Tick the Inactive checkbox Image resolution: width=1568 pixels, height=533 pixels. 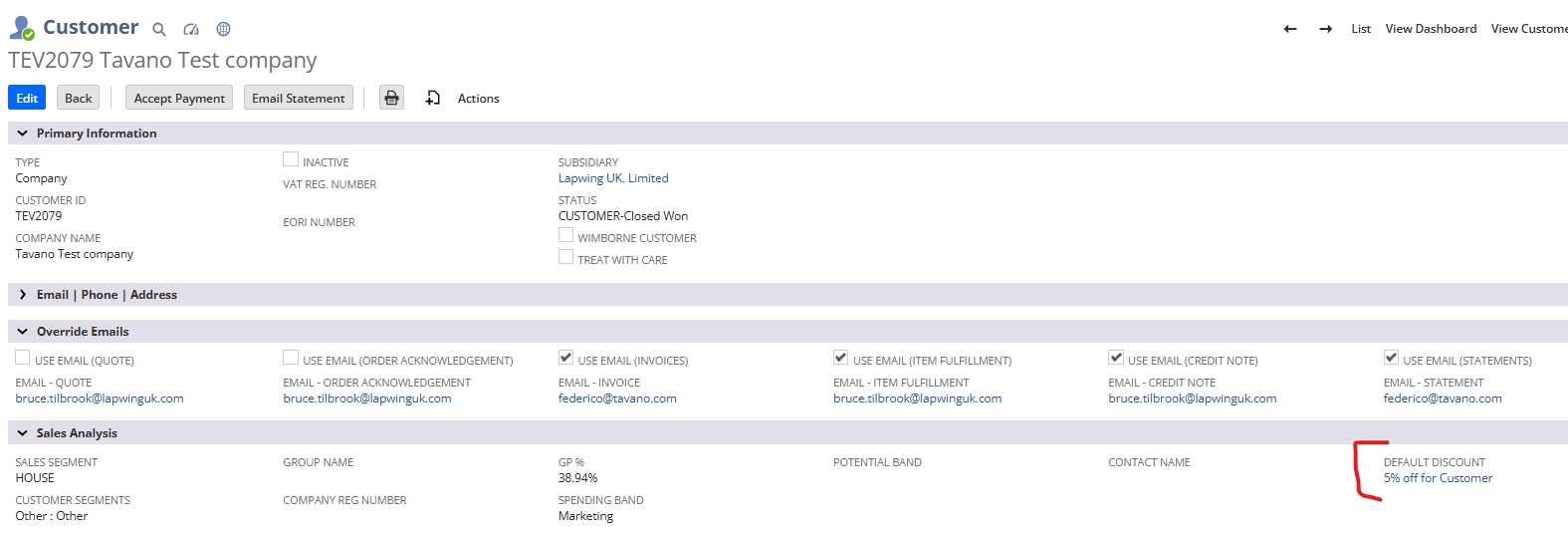(291, 159)
